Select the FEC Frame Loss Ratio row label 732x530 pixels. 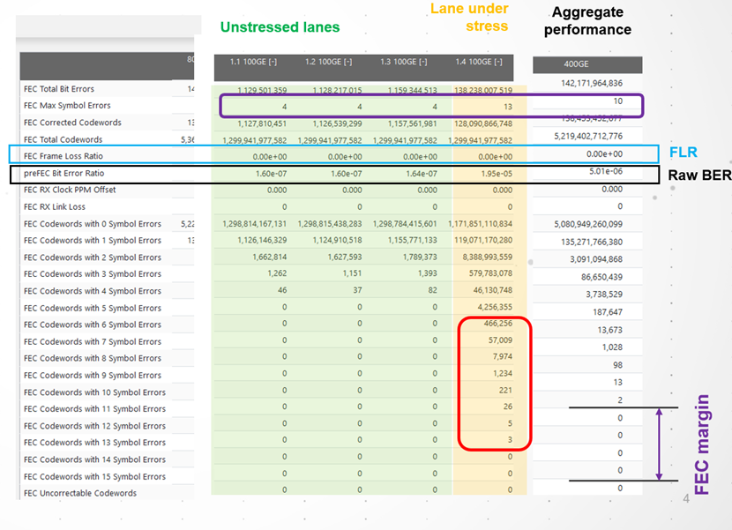[63, 156]
